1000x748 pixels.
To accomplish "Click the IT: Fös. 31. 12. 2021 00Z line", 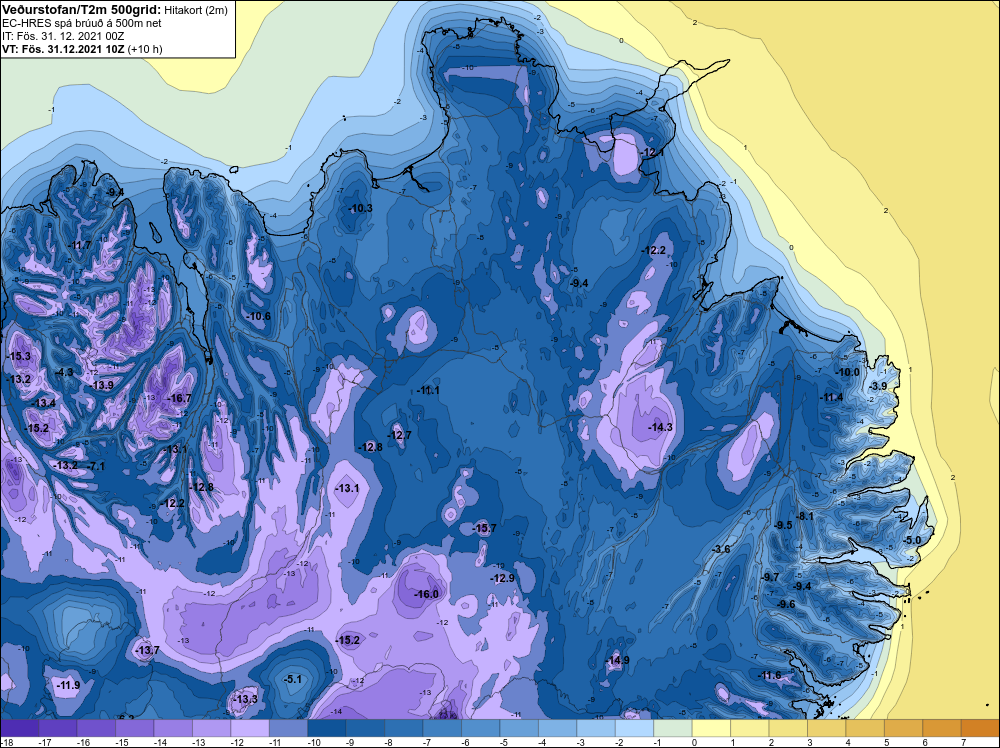I will tap(62, 36).
